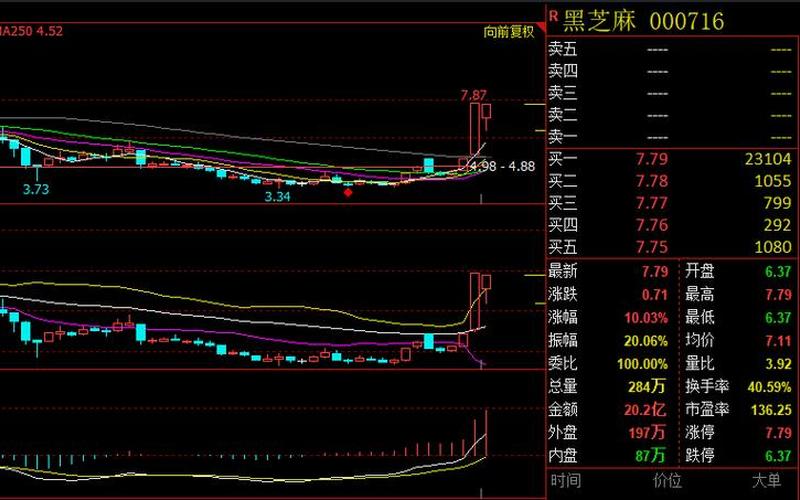The width and height of the screenshot is (800, 500).
Task: Click the 4.98 - 4.88 gap annotation
Action: tap(502, 166)
